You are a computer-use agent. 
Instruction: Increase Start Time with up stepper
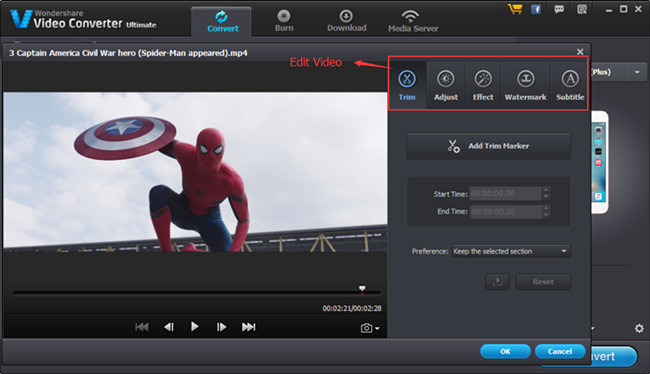(x=546, y=190)
